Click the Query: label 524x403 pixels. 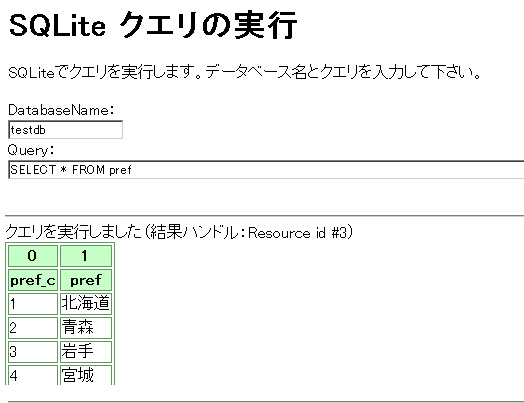tap(31, 150)
